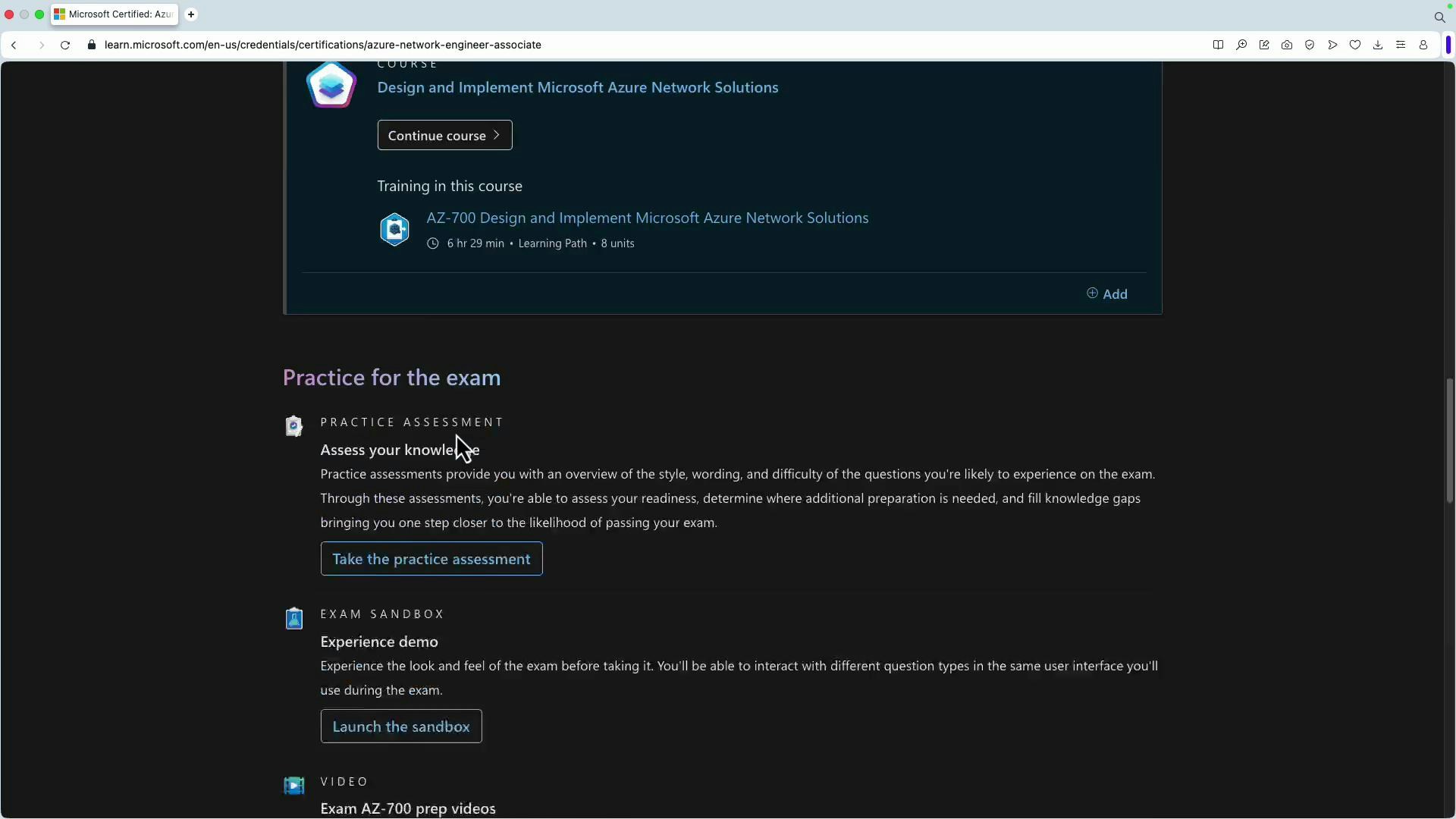Open the AZ-700 learning path link
Screen dimensions: 1456x819
pyautogui.click(x=647, y=218)
